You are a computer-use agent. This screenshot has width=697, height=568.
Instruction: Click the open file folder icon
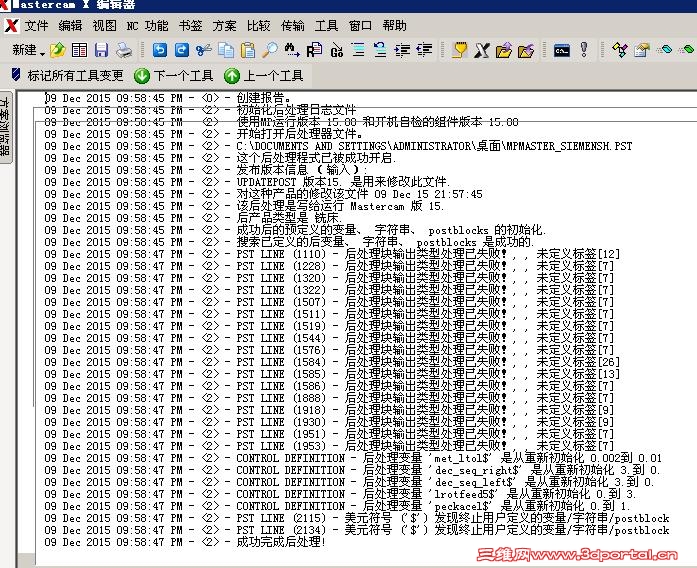(x=58, y=50)
